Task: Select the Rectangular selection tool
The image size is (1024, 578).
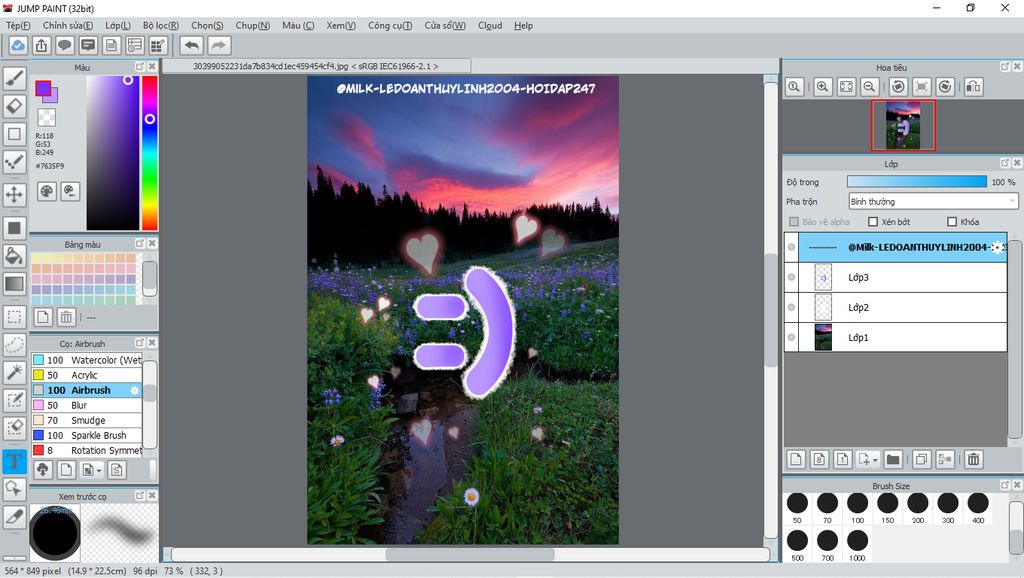Action: coord(14,317)
